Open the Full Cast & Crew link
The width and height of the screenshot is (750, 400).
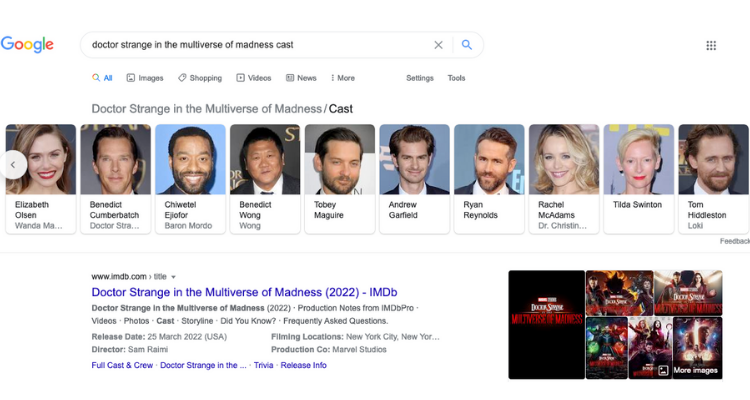tap(122, 365)
